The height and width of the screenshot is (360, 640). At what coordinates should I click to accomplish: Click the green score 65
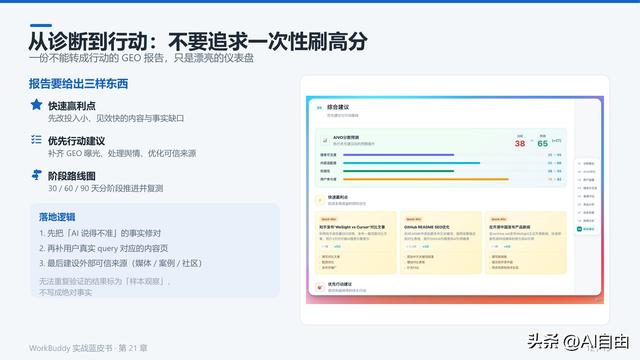542,143
